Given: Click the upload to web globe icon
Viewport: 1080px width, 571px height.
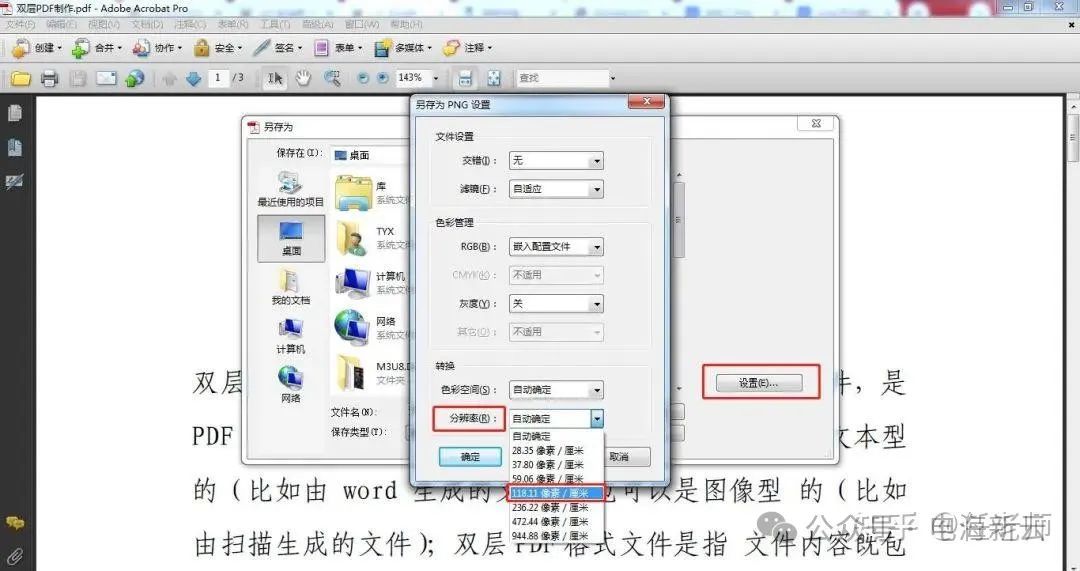Looking at the screenshot, I should (x=135, y=78).
